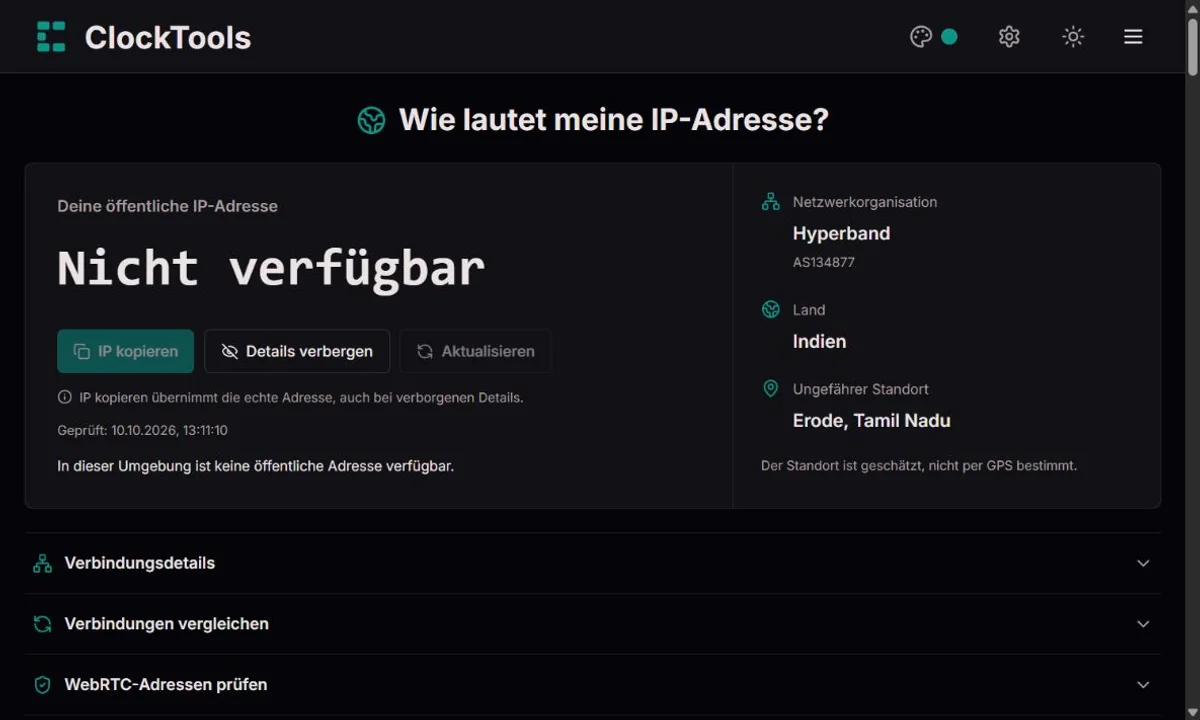
Task: Expand the Verbindungen vergleichen section
Action: (x=593, y=624)
